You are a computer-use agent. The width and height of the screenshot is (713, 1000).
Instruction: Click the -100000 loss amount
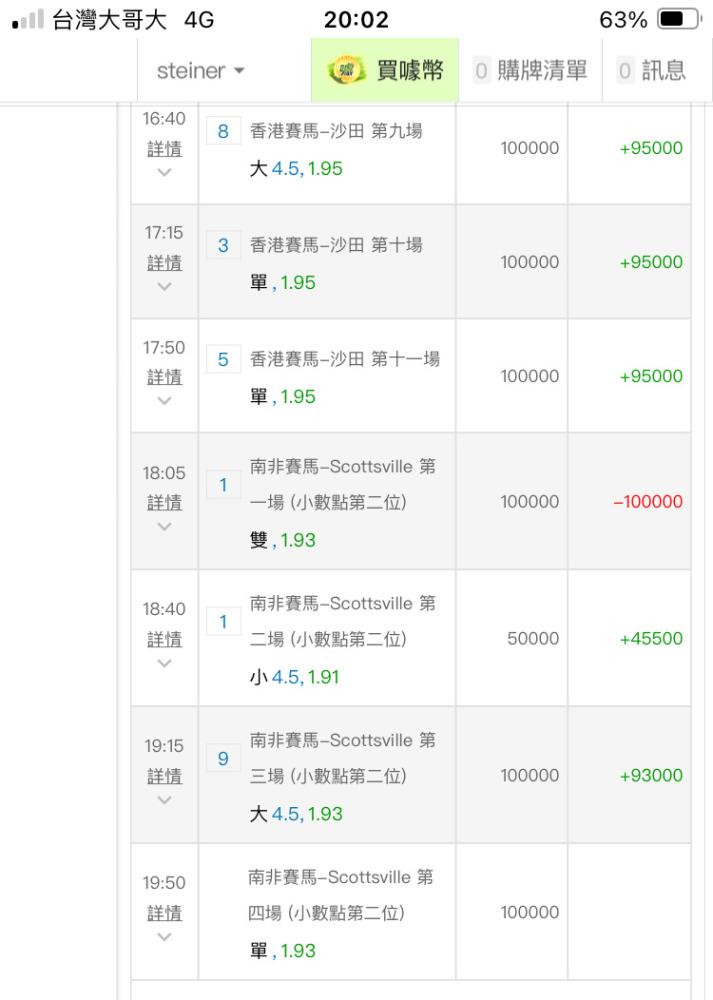coord(648,501)
